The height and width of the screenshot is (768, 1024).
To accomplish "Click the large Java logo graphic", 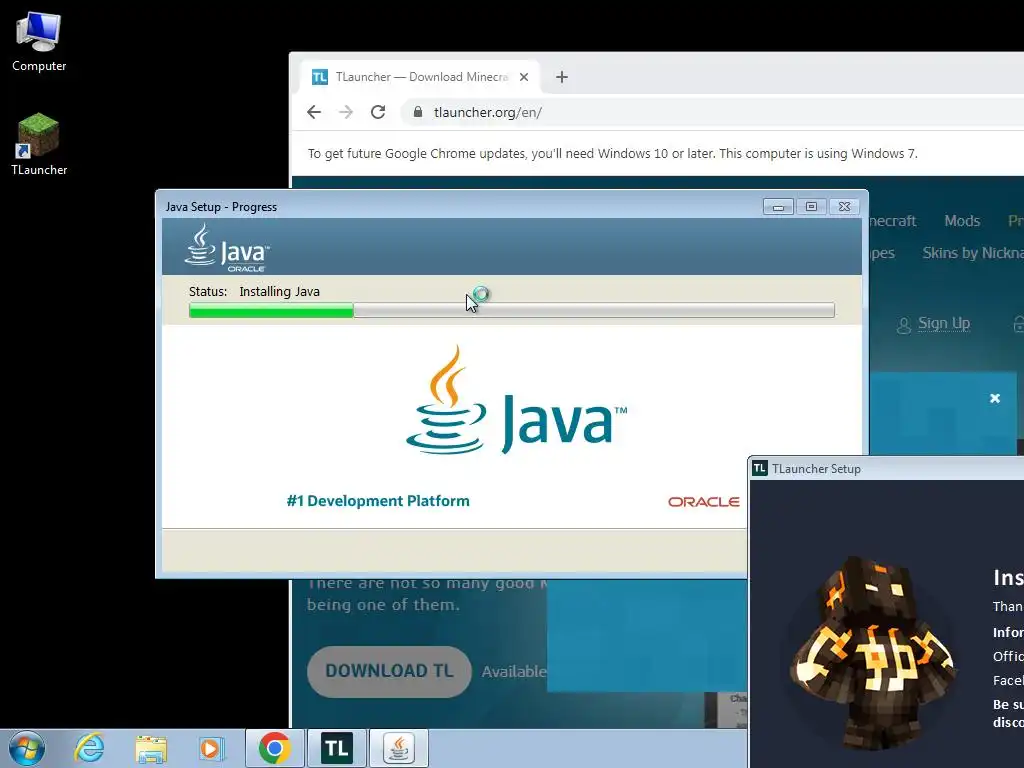I will point(516,400).
